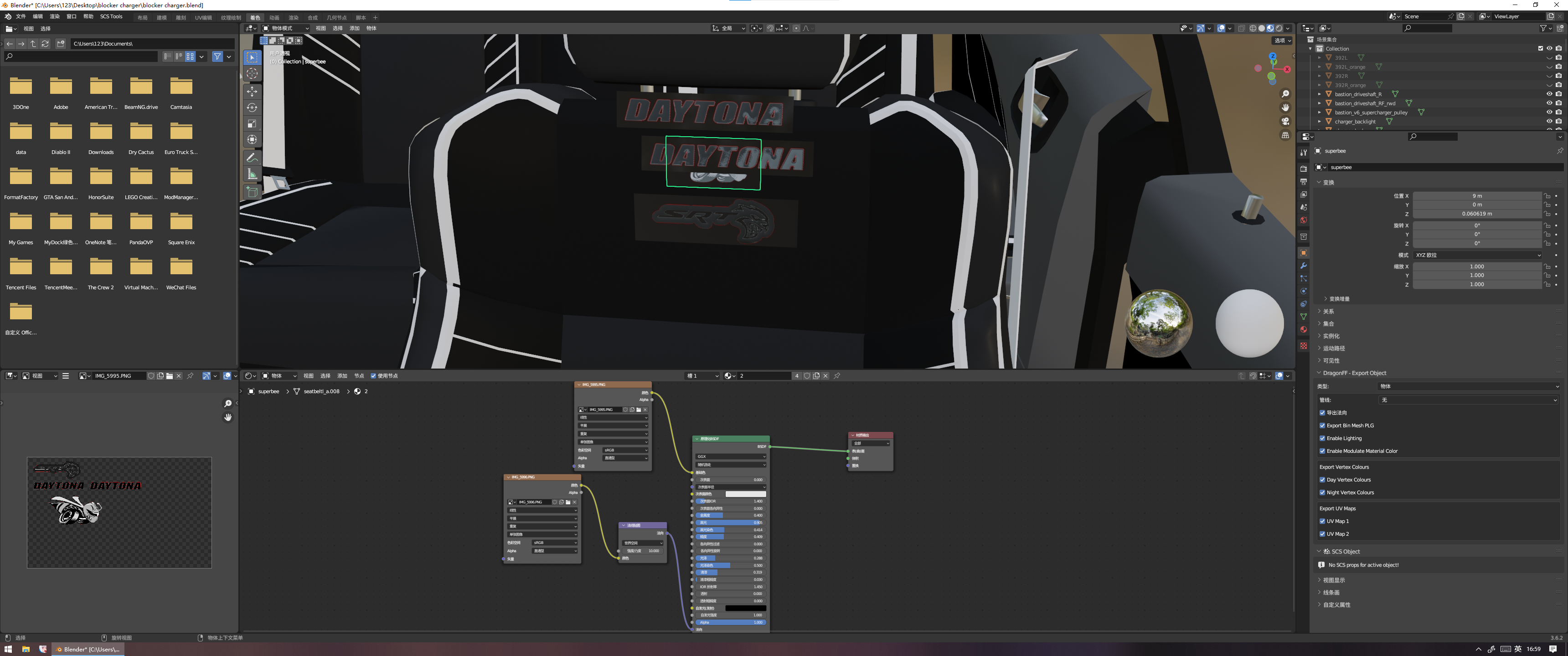
Task: Open the 编辑 menu
Action: [x=38, y=16]
